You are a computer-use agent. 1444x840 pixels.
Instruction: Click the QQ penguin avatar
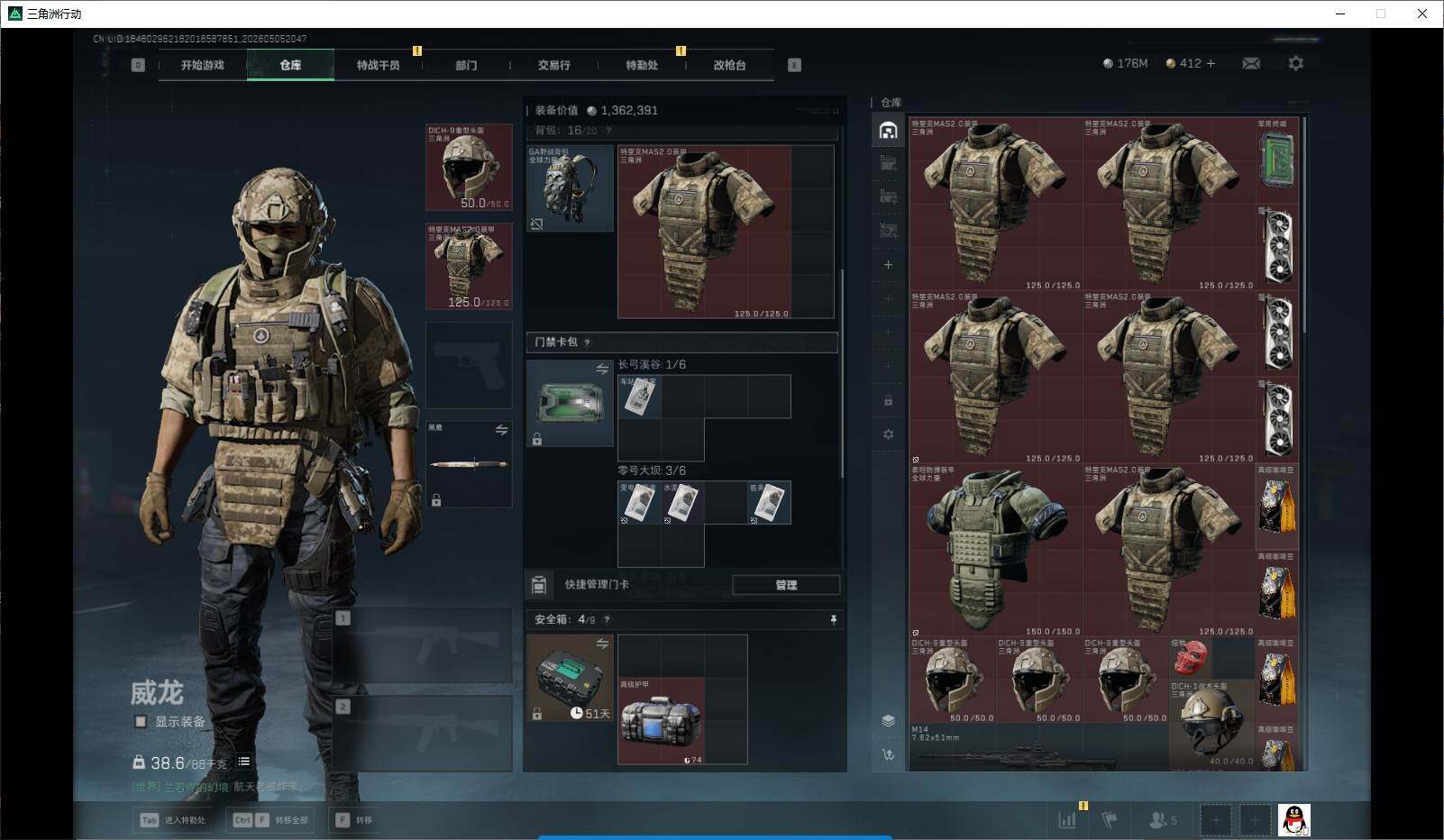click(1293, 820)
